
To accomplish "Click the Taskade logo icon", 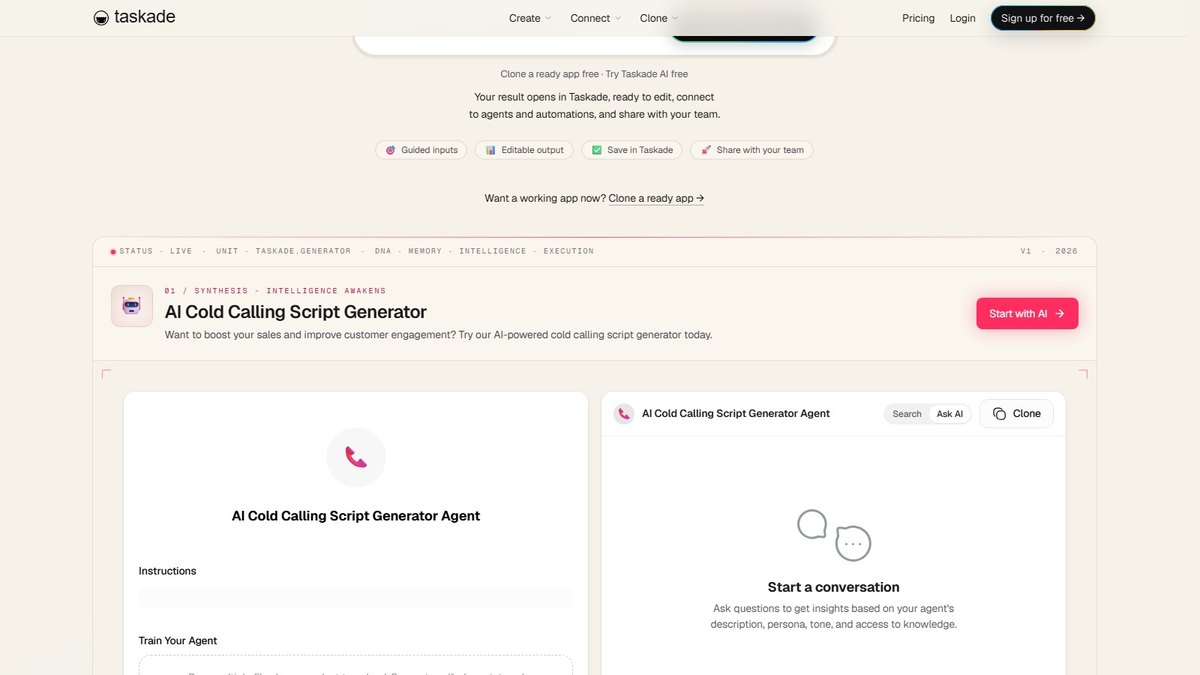I will (101, 18).
